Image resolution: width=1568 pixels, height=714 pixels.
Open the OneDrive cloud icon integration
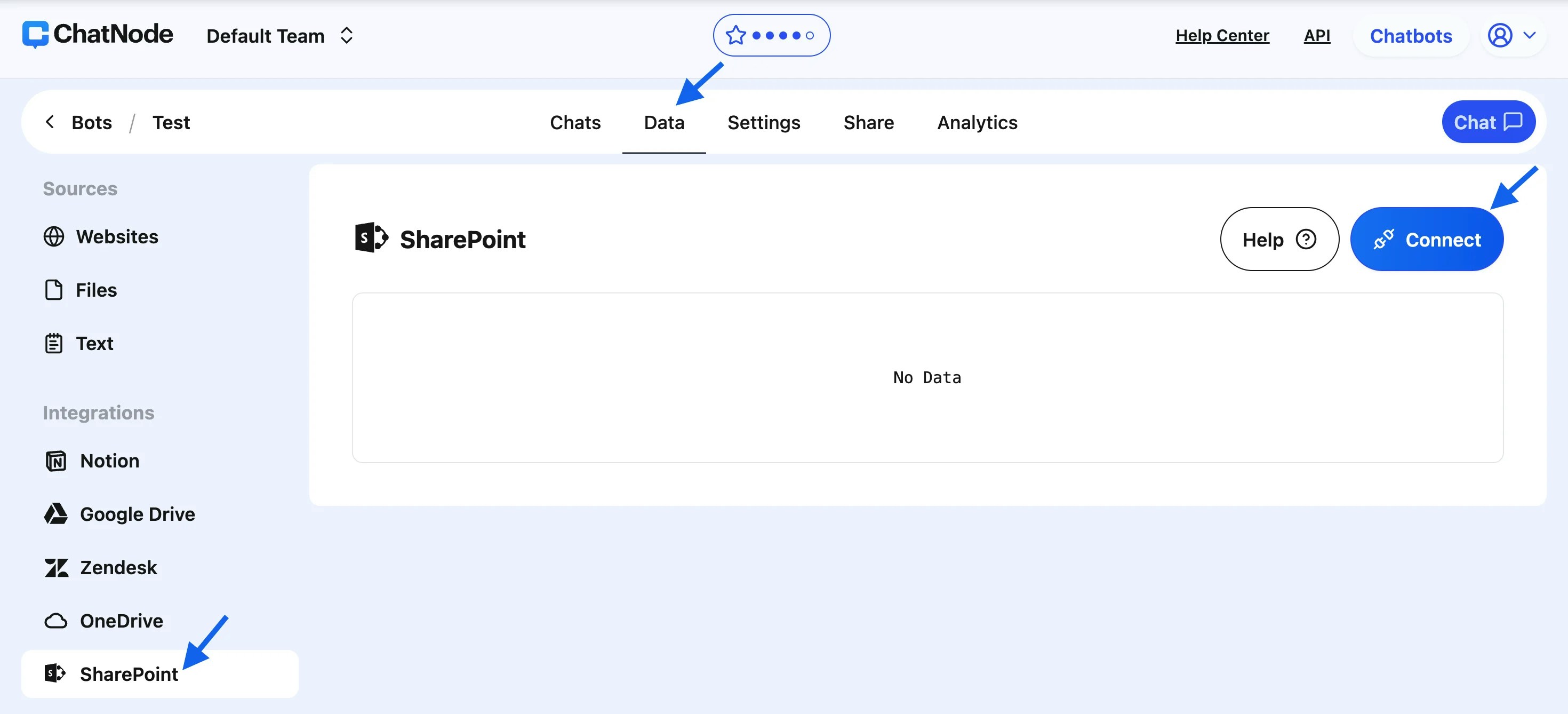point(56,621)
